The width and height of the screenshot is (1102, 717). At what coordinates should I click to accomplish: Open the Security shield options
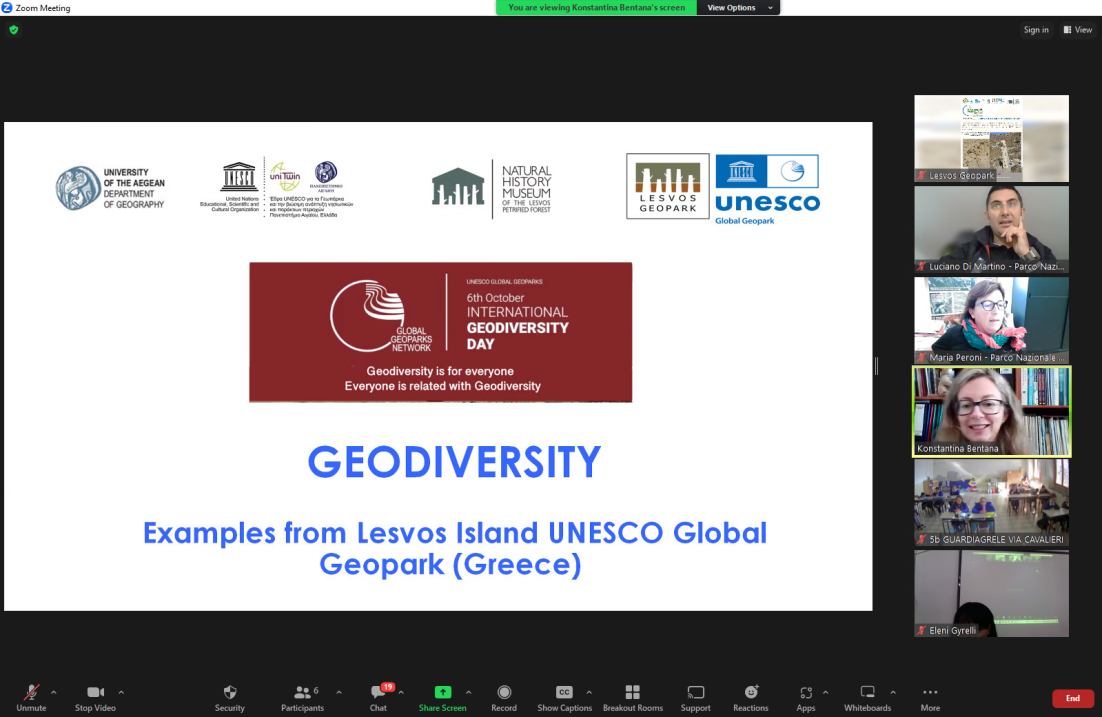coord(229,697)
